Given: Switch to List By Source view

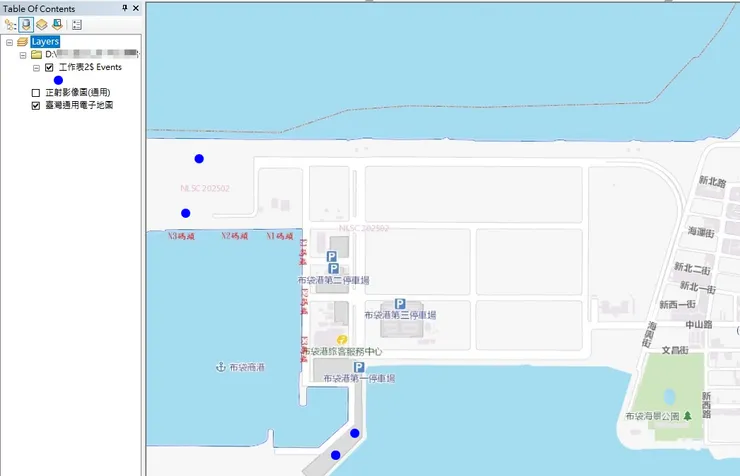Looking at the screenshot, I should pyautogui.click(x=26, y=25).
